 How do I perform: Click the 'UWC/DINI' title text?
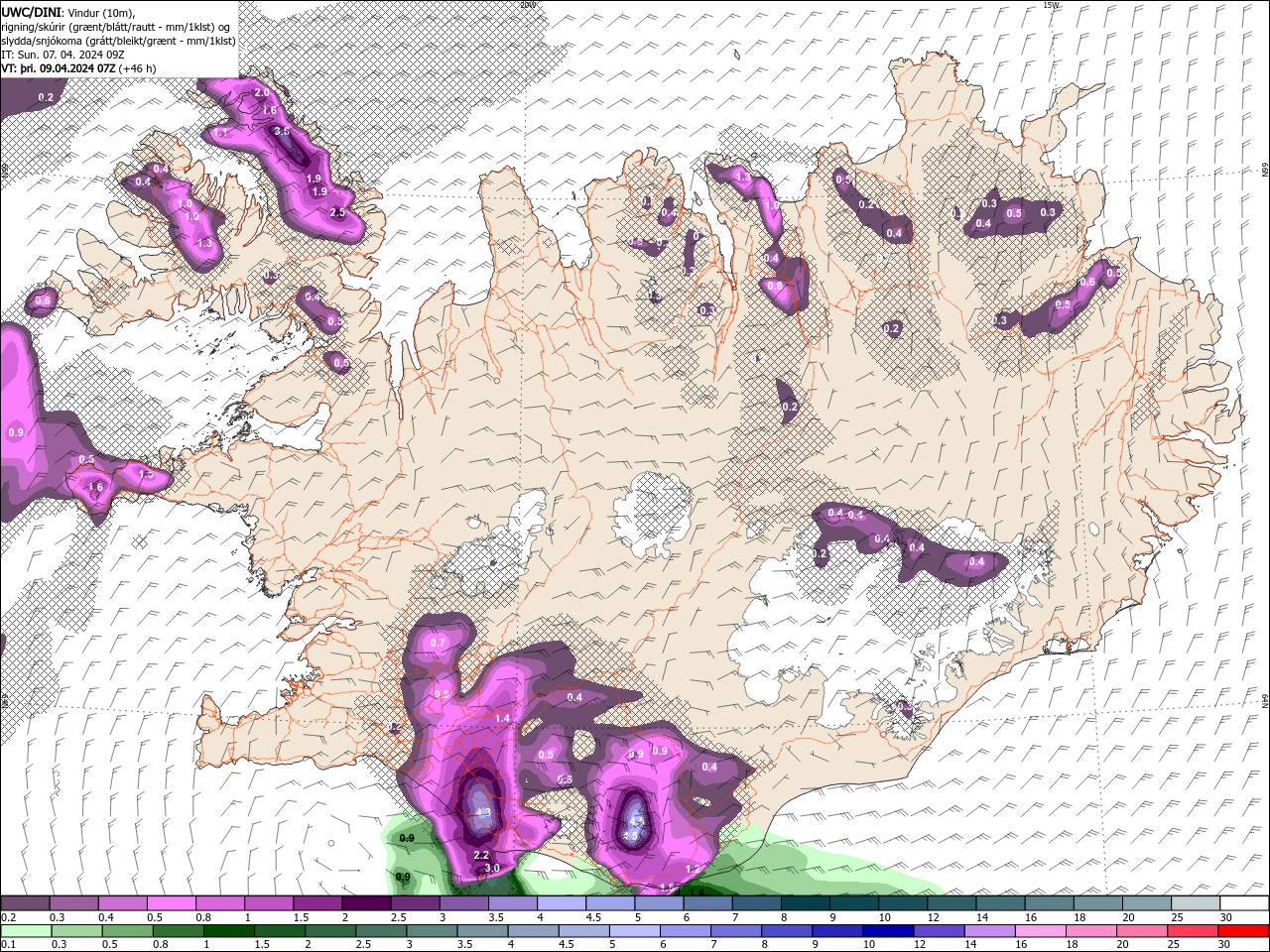[x=31, y=11]
